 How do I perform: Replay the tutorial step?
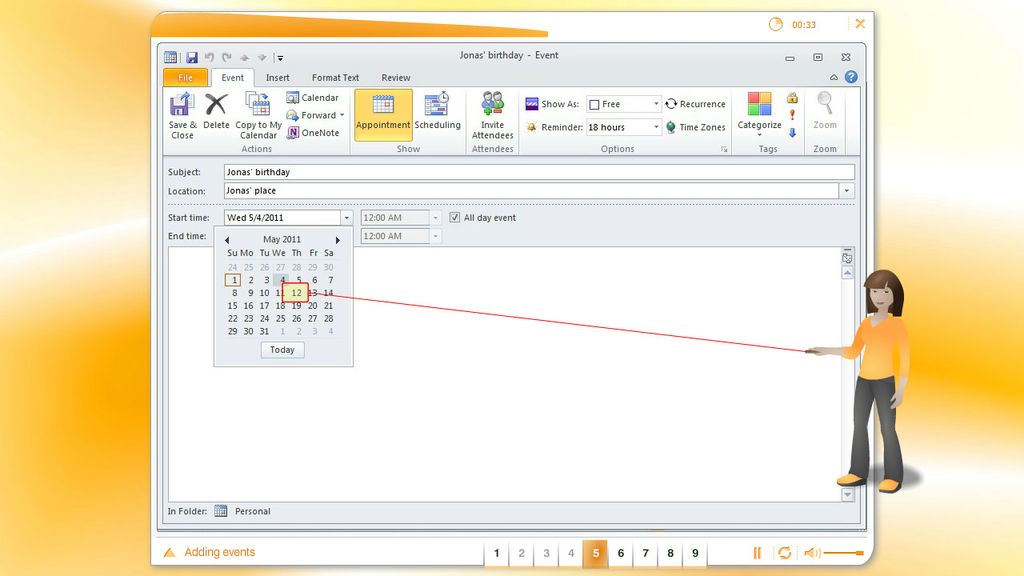[x=784, y=553]
